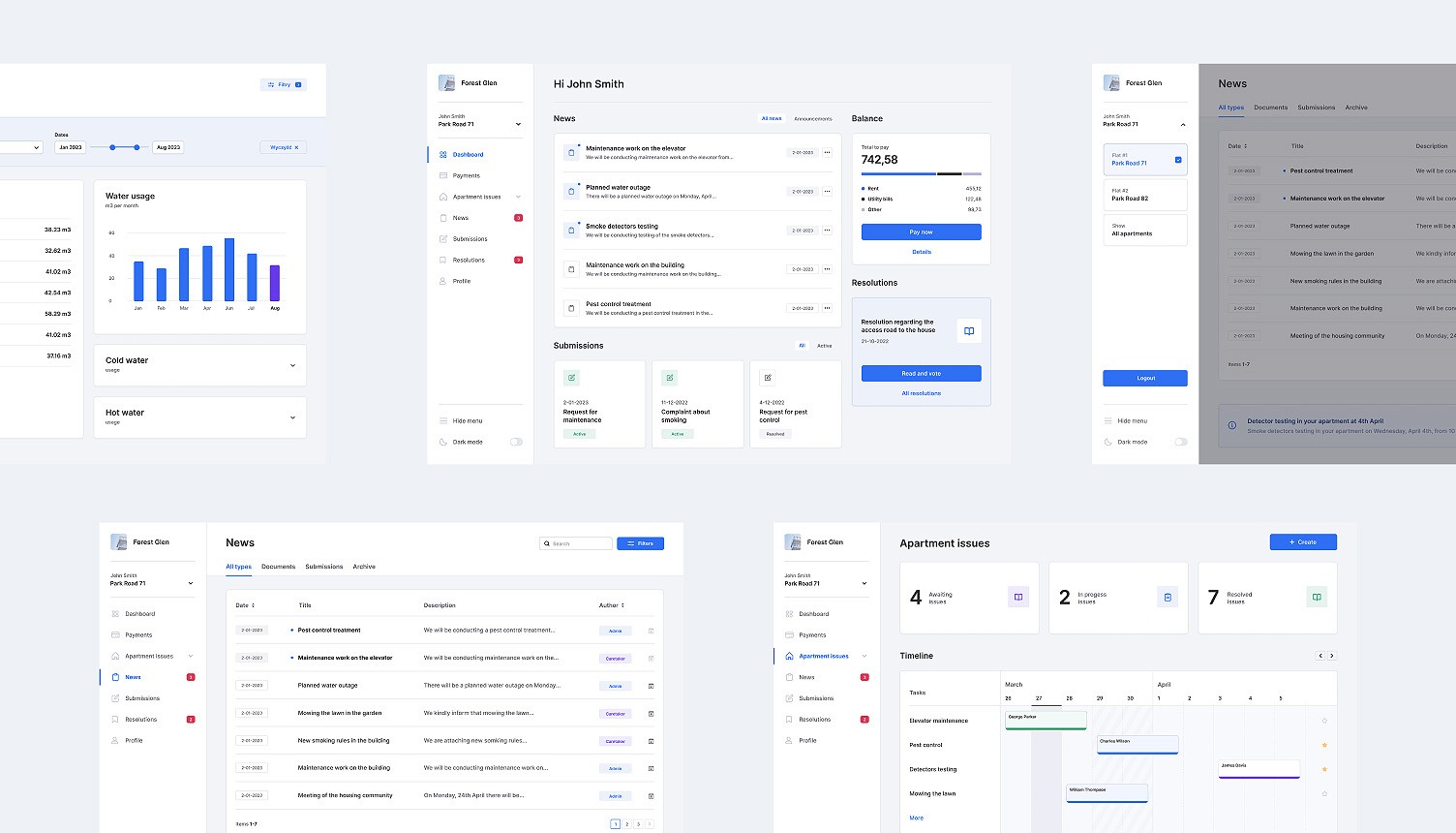The width and height of the screenshot is (1456, 833).
Task: Star the Detectors testing timeline row
Action: coord(1324,769)
